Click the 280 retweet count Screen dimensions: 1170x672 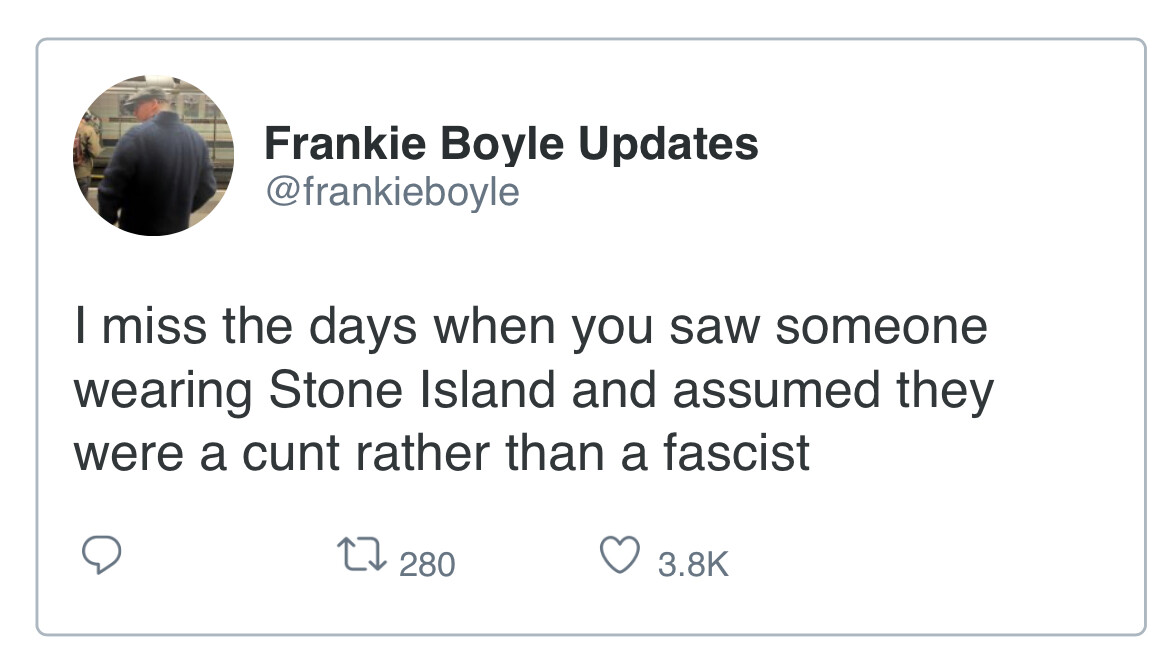[x=427, y=565]
